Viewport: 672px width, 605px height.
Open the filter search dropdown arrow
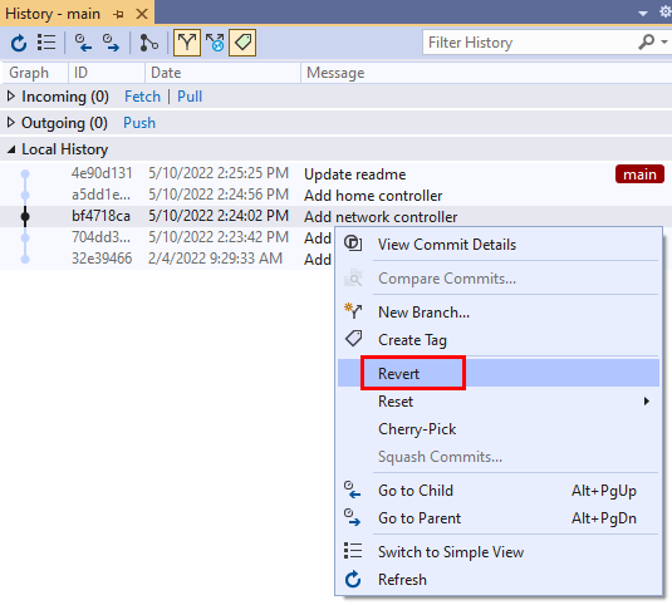click(664, 42)
